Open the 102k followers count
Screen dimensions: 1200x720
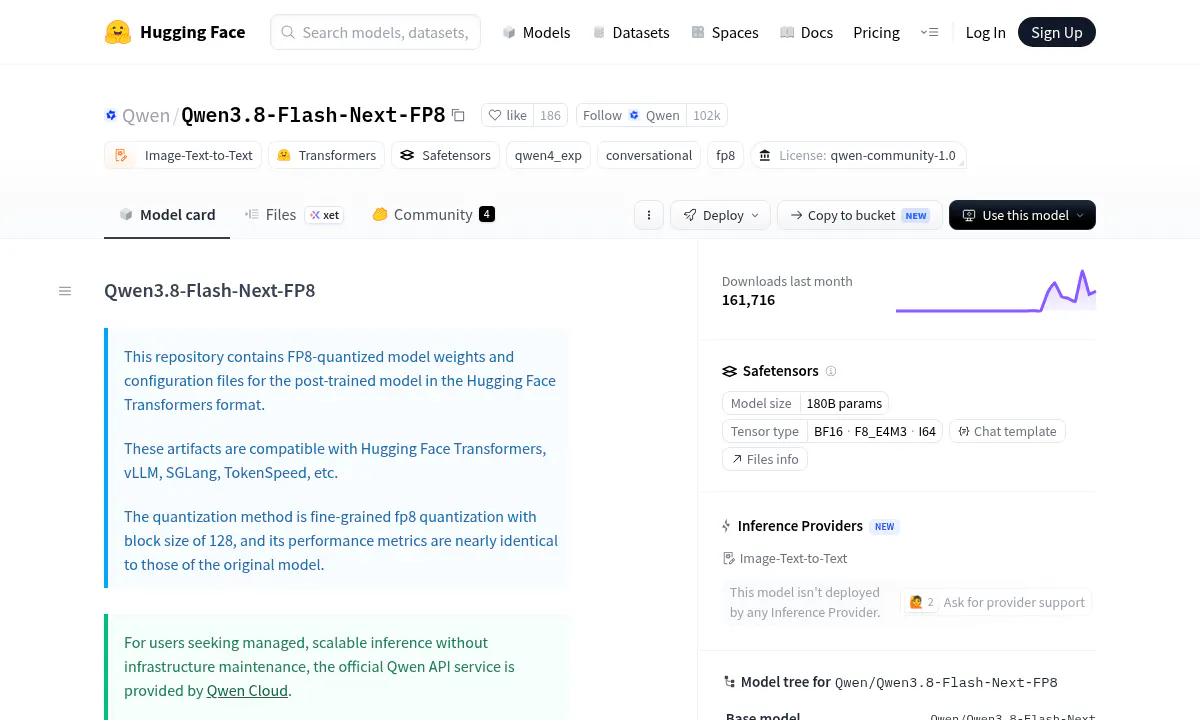[x=706, y=115]
